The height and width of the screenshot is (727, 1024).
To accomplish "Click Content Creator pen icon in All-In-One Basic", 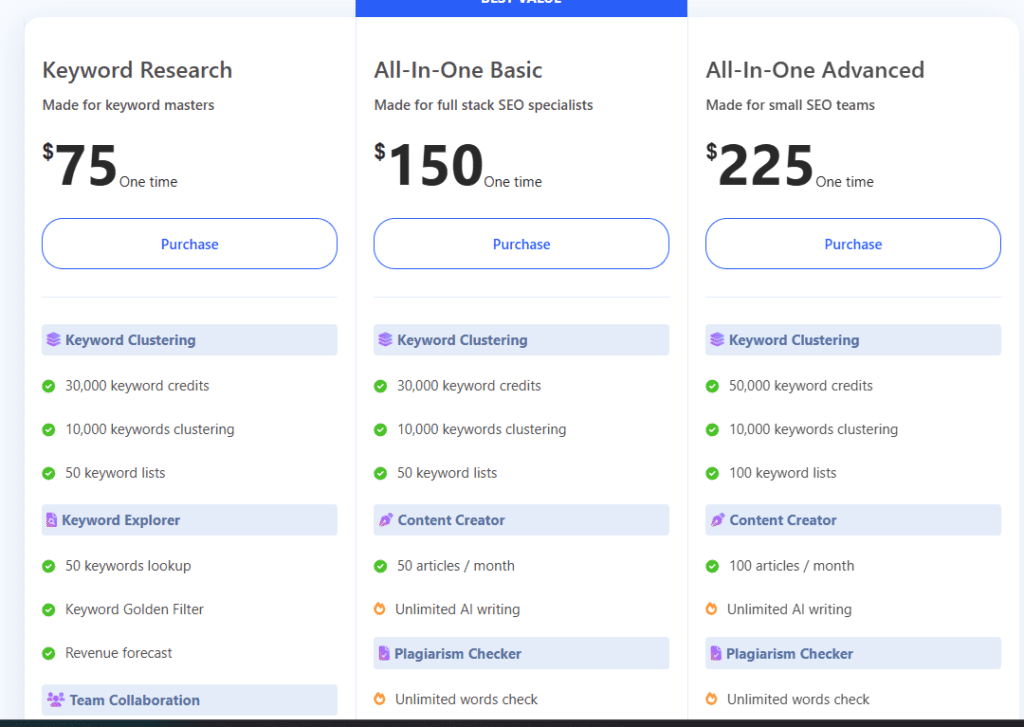I will [385, 520].
